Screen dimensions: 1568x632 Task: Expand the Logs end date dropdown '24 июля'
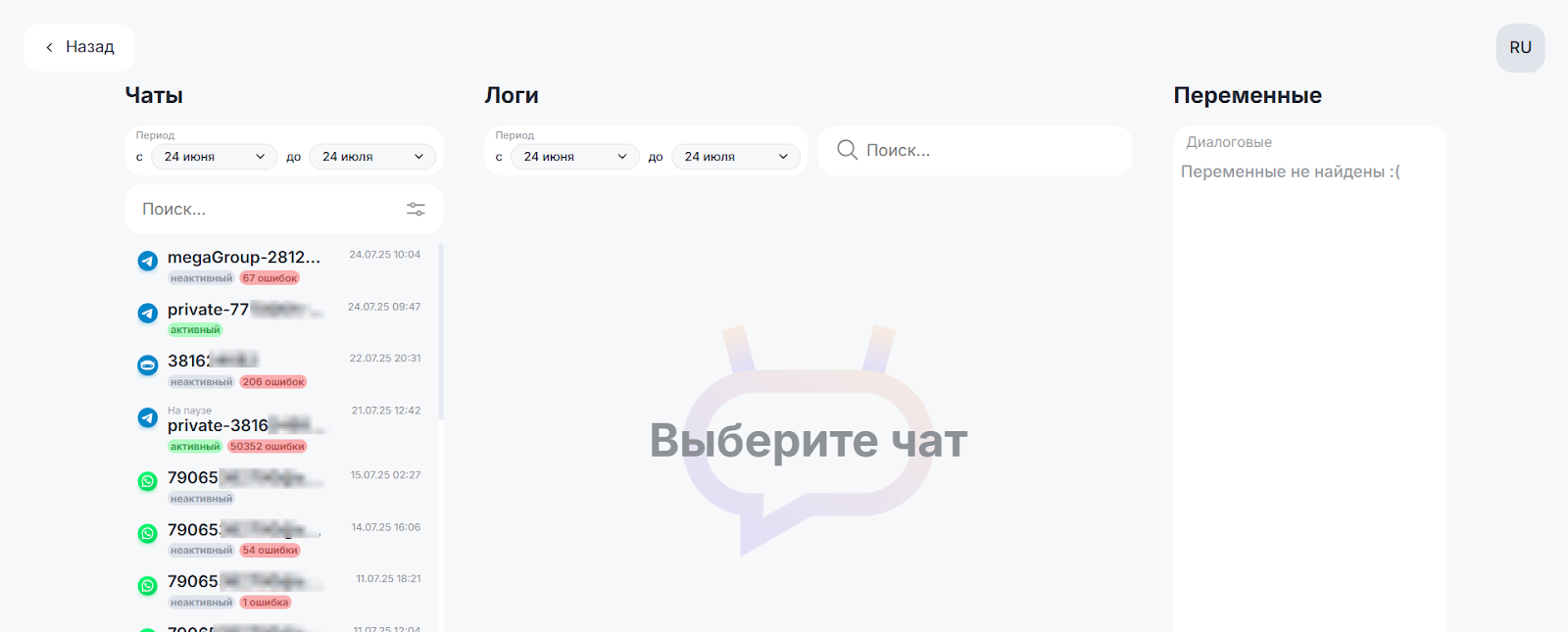click(735, 157)
